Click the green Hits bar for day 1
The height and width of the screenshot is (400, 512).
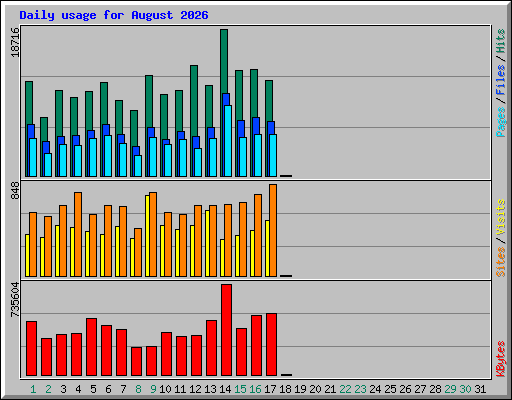point(29,103)
